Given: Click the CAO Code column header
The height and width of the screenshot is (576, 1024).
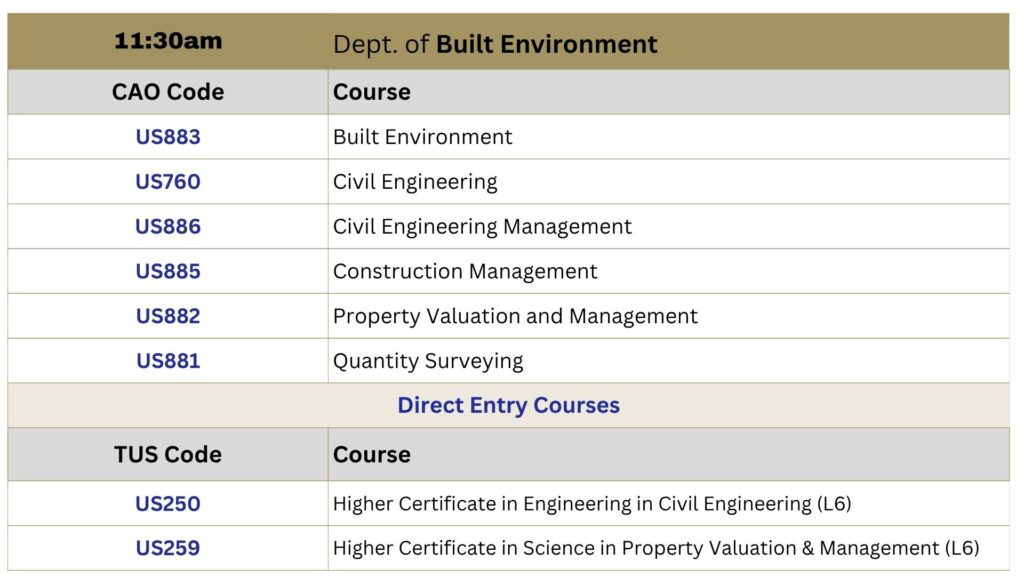Looking at the screenshot, I should point(168,92).
